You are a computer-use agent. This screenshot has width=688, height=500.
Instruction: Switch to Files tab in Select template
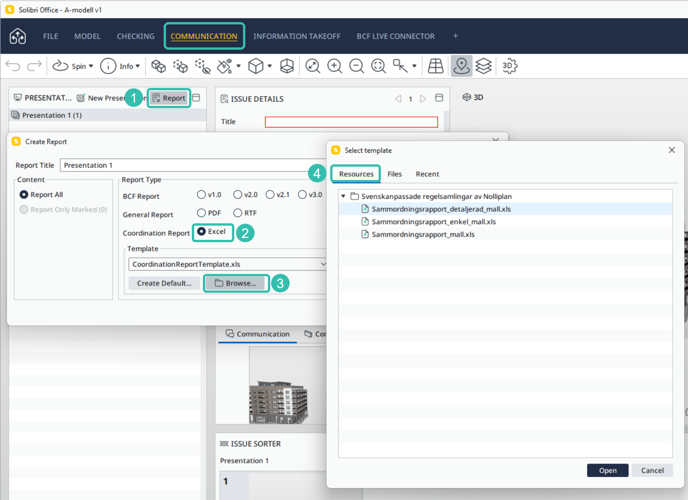click(394, 174)
